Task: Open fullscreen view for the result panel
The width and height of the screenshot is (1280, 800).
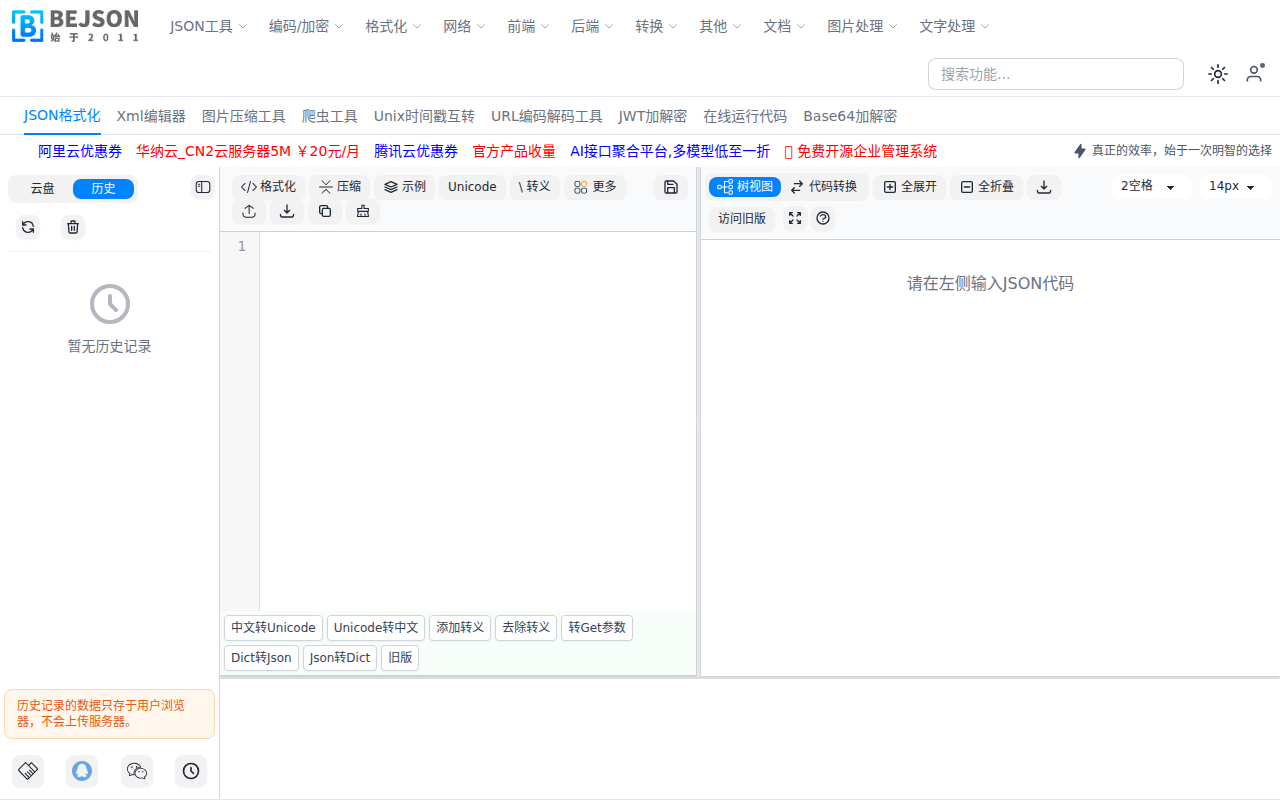Action: point(794,218)
